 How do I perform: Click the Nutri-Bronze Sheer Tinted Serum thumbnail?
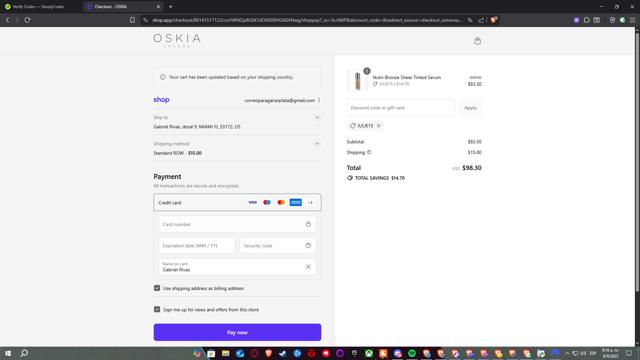point(358,80)
